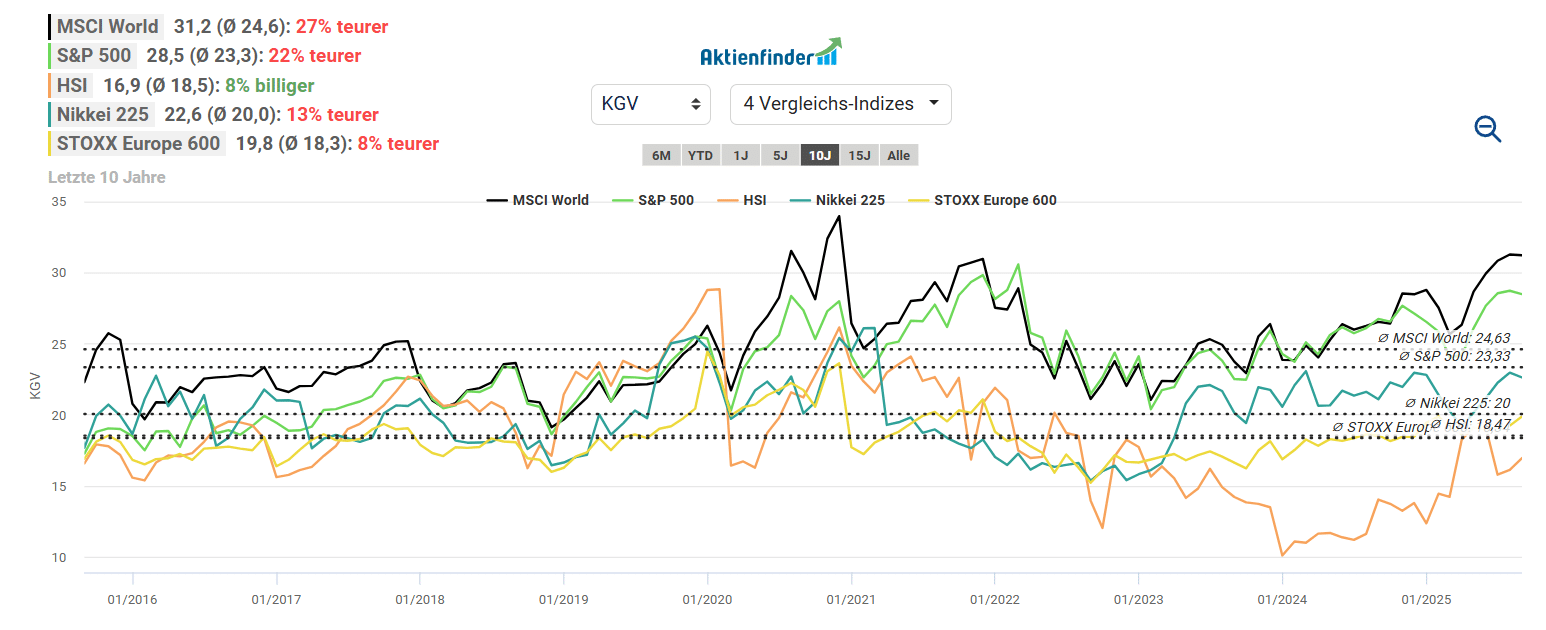Click MSCI World label in summary list
Viewport: 1546px width, 630px height.
[x=108, y=27]
